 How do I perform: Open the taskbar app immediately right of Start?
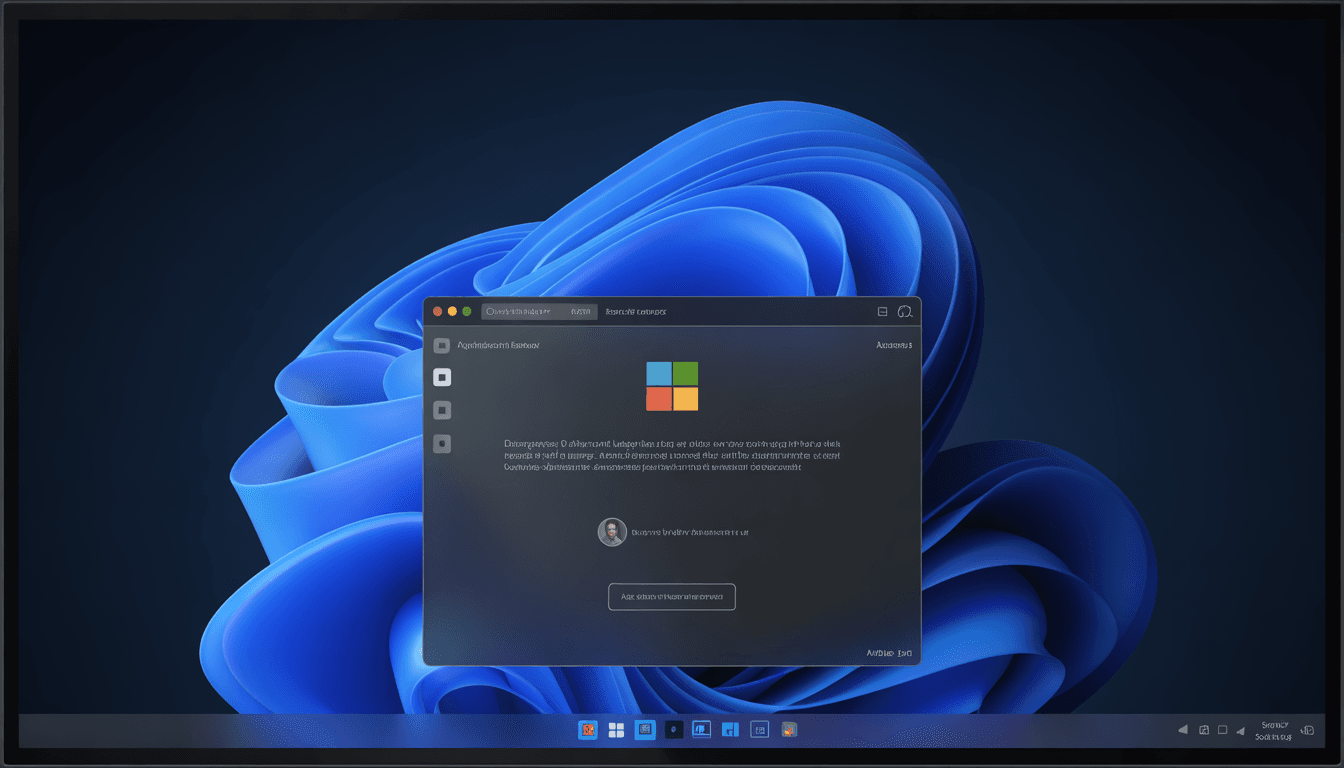pos(645,731)
